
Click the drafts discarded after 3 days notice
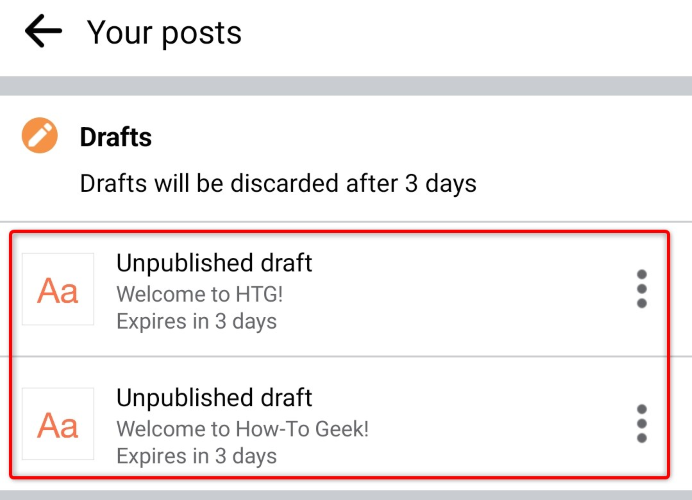pyautogui.click(x=278, y=184)
